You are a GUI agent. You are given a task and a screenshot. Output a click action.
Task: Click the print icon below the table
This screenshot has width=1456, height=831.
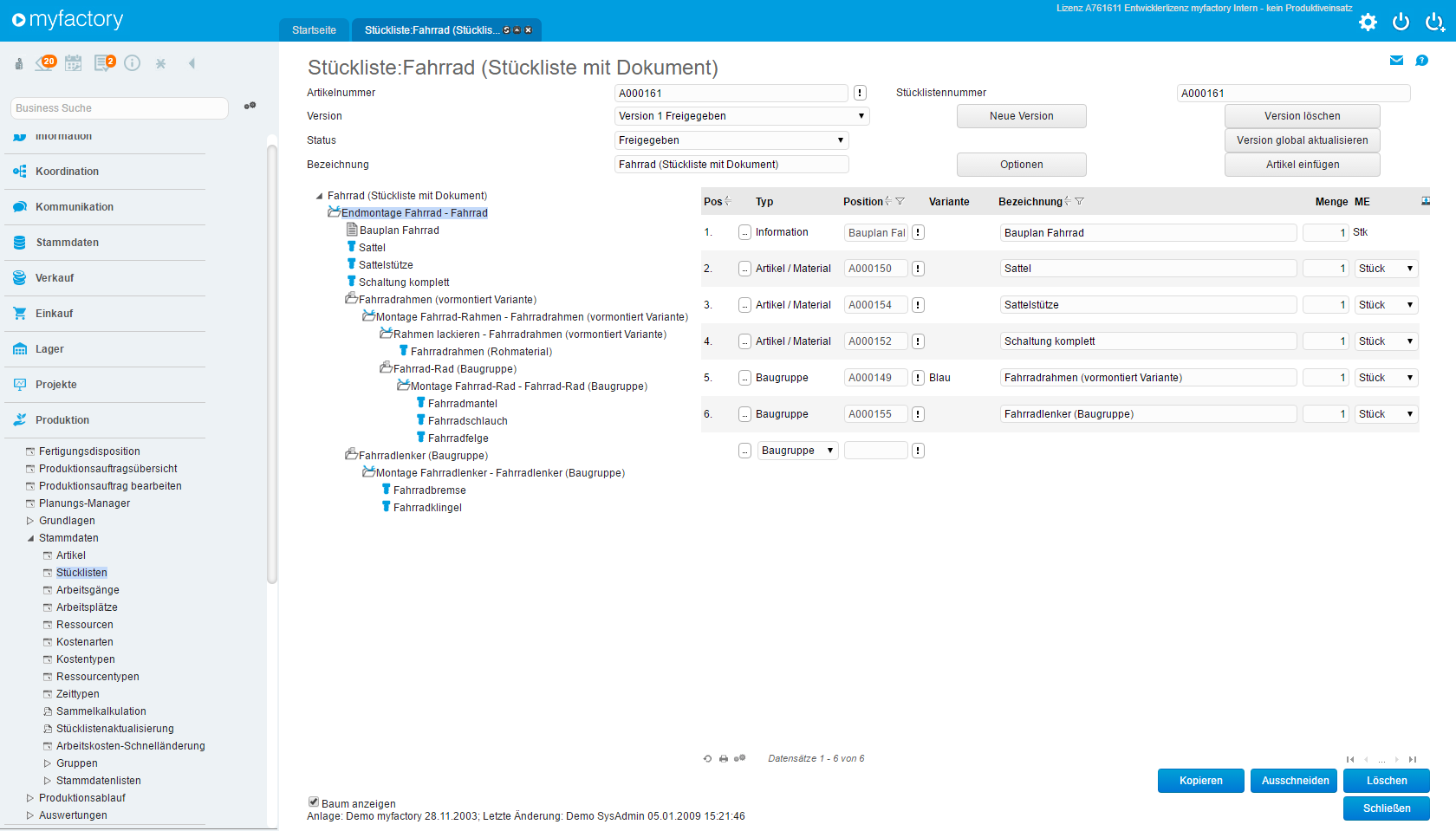724,759
